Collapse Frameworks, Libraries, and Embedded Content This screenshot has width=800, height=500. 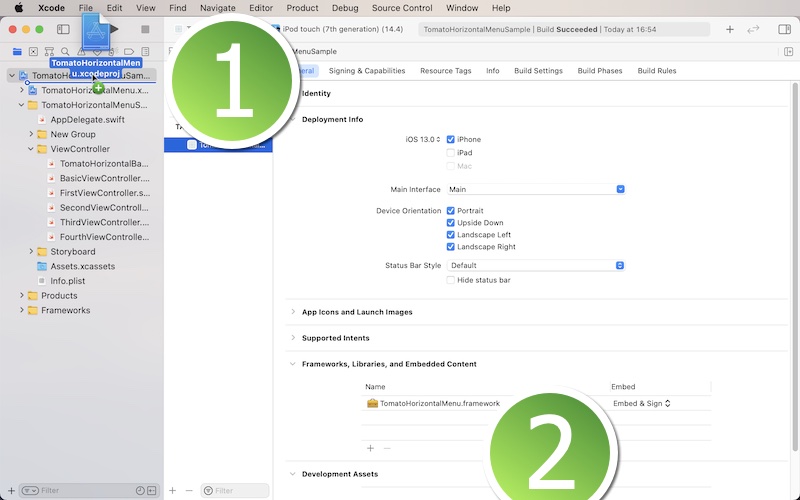[293, 364]
